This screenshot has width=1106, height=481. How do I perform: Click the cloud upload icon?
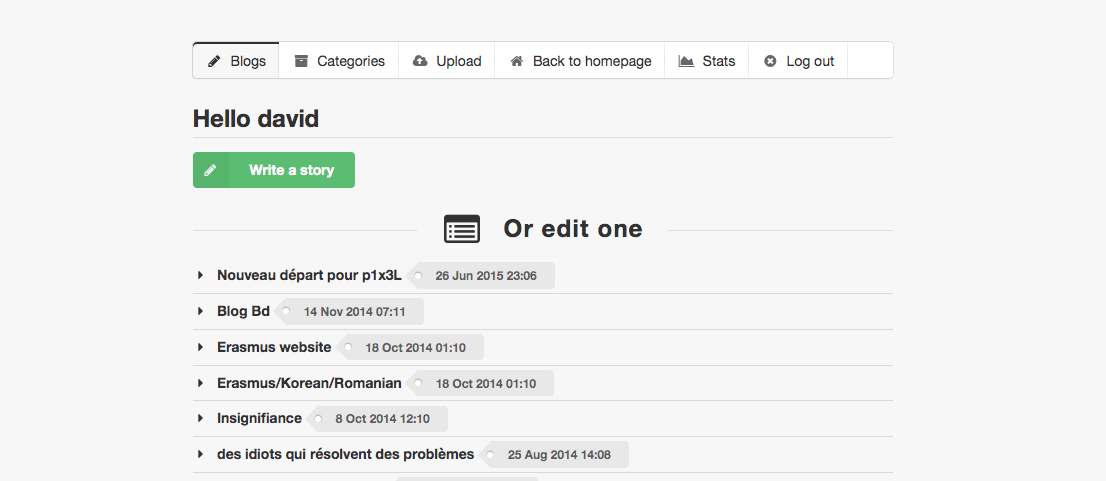[x=420, y=61]
